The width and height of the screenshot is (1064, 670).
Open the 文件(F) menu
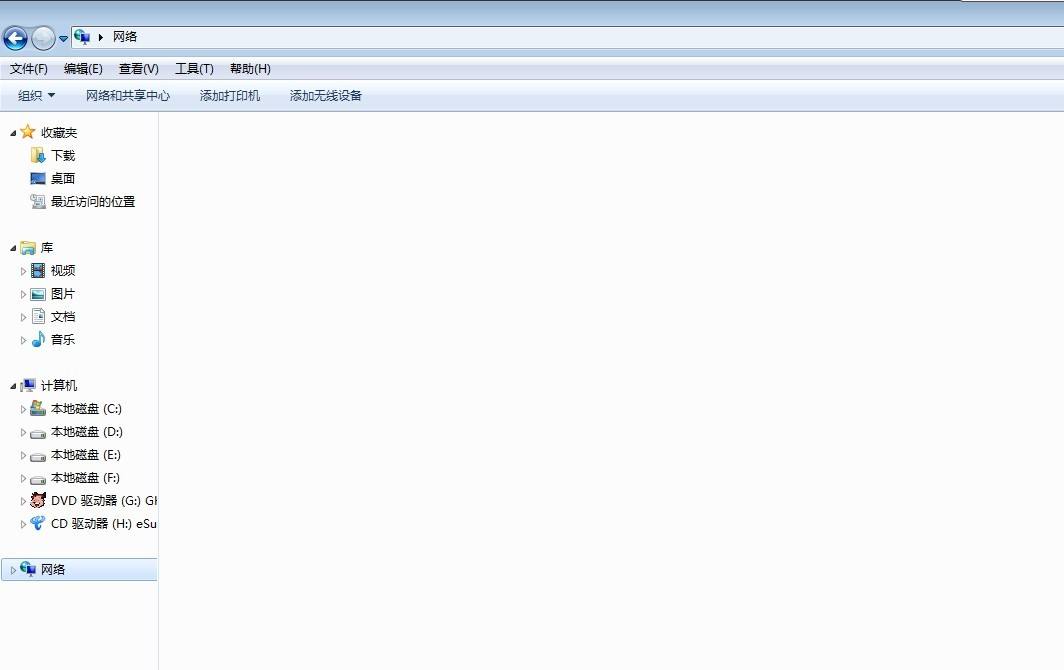tap(28, 69)
